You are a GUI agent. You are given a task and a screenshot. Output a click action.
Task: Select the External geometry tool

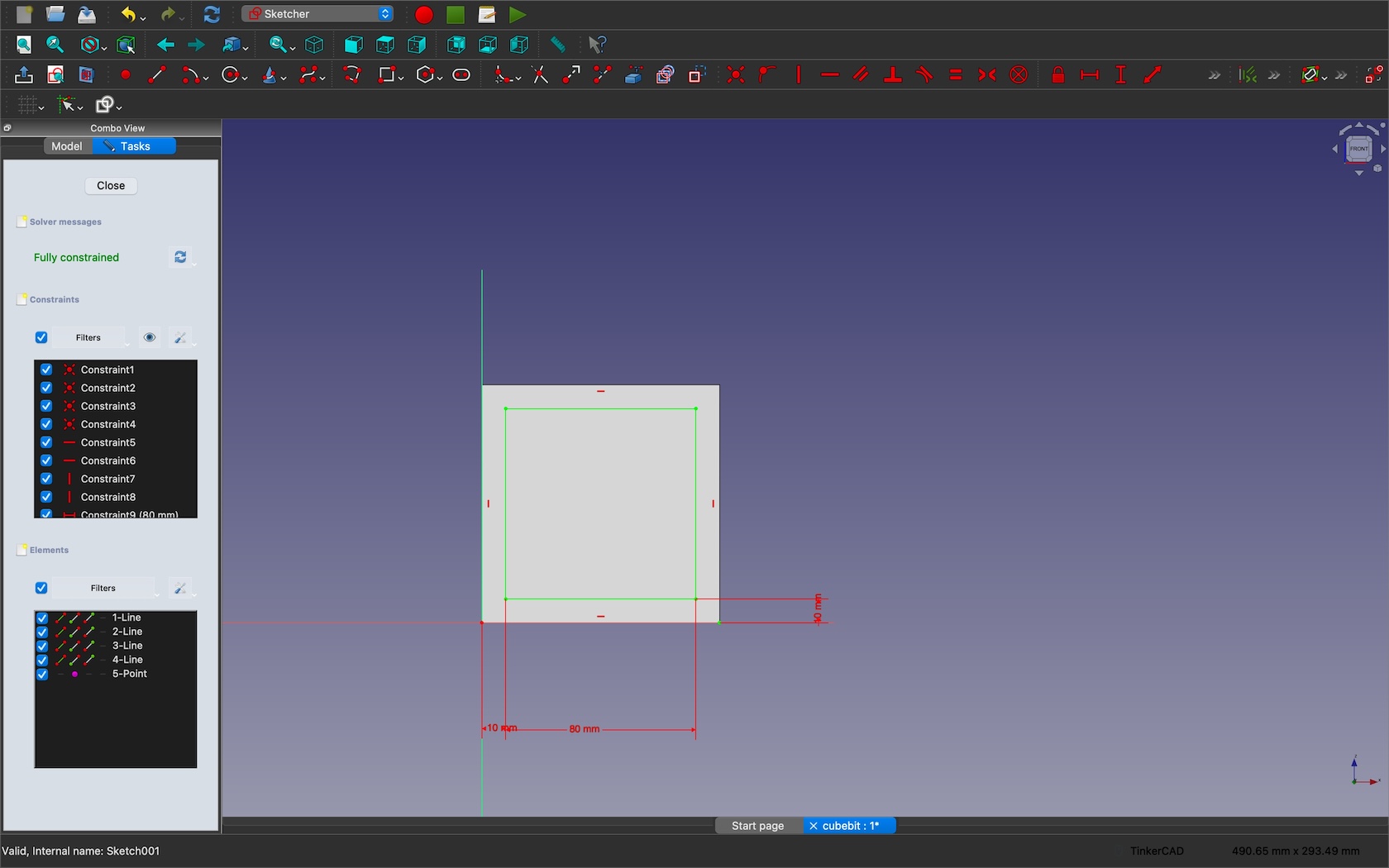634,75
